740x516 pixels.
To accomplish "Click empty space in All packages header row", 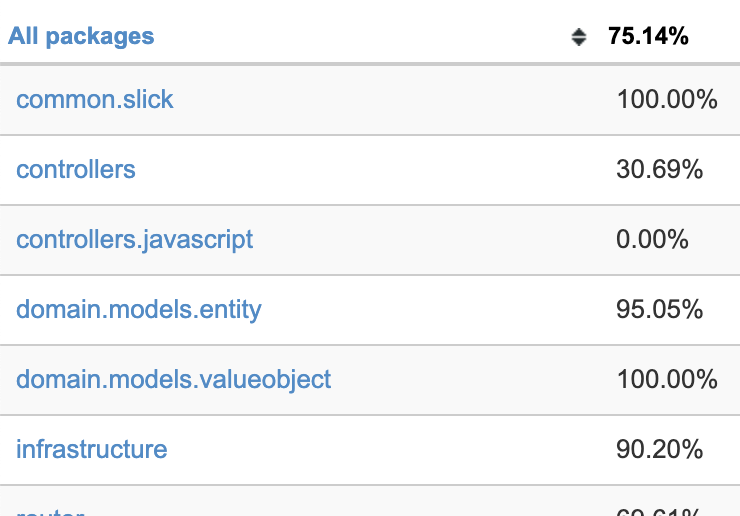I will (359, 36).
